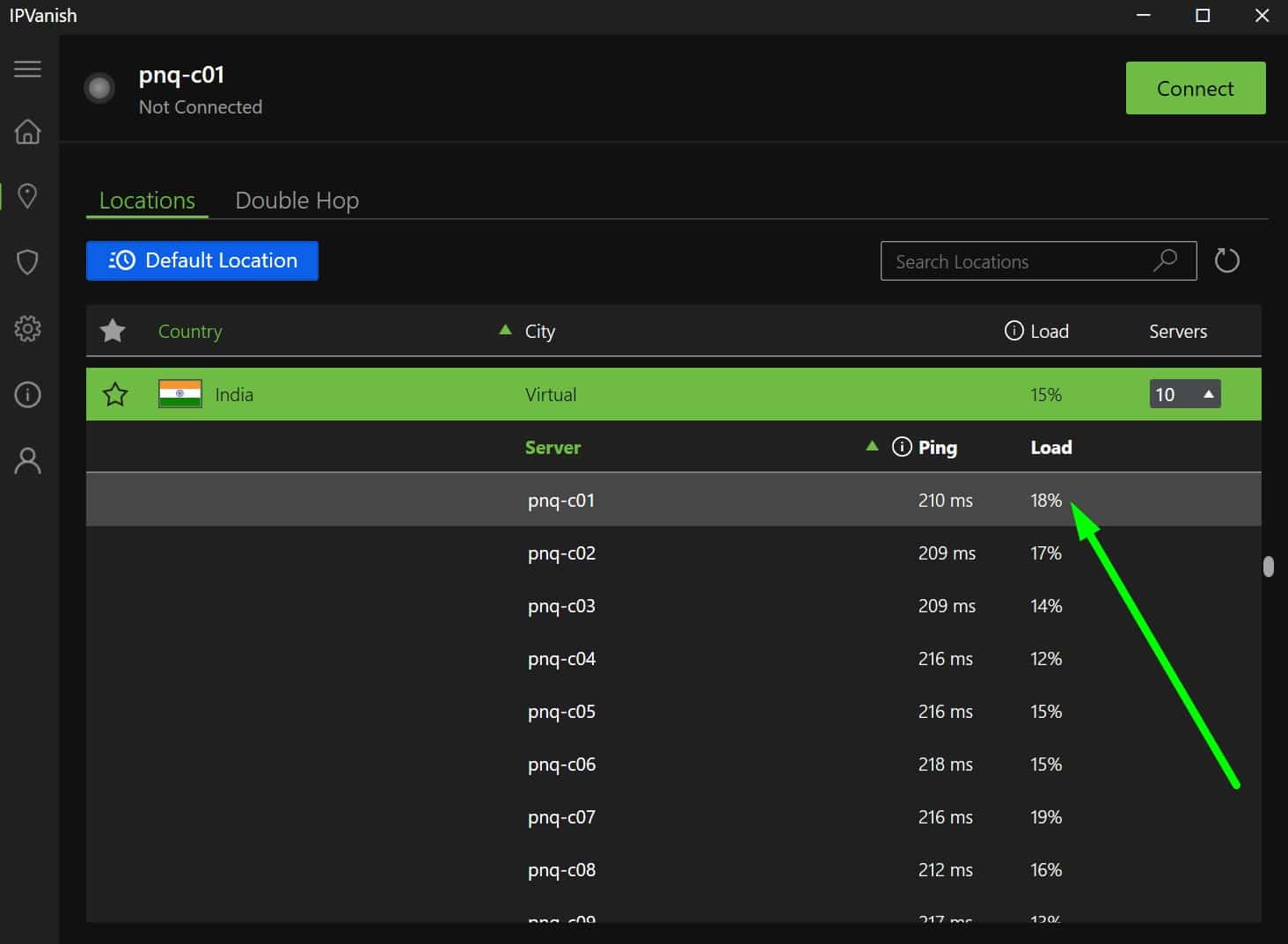Click the Virtual city label
This screenshot has height=944, width=1288.
551,395
